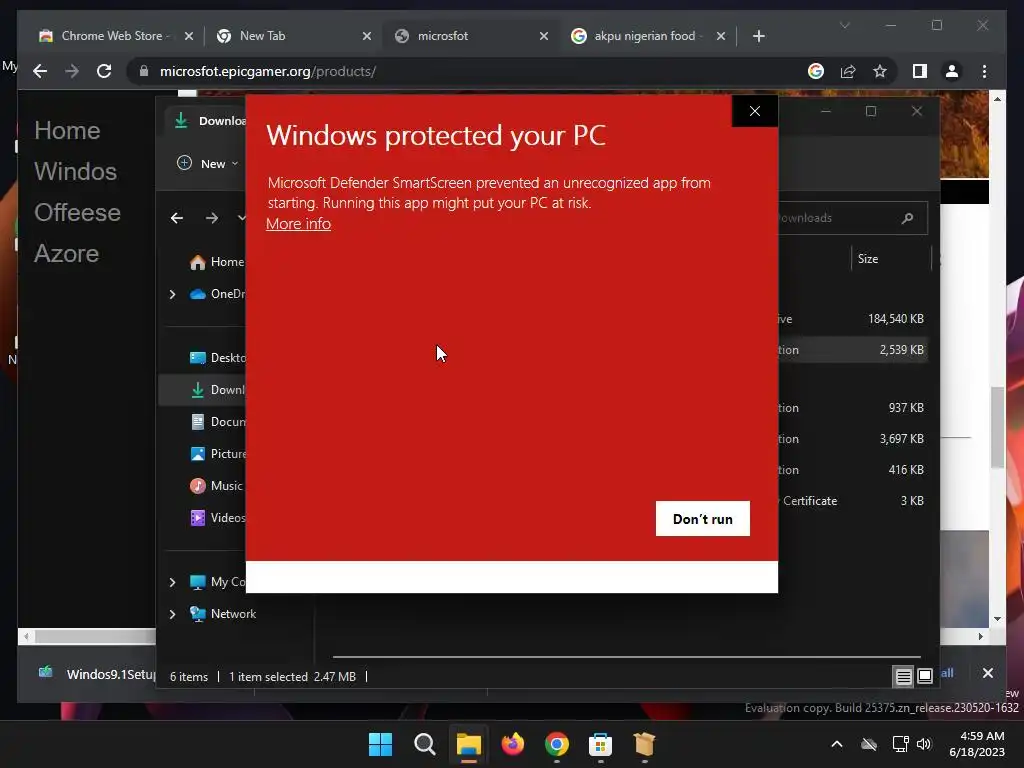Open clock showing 4:59 AM

point(977,744)
